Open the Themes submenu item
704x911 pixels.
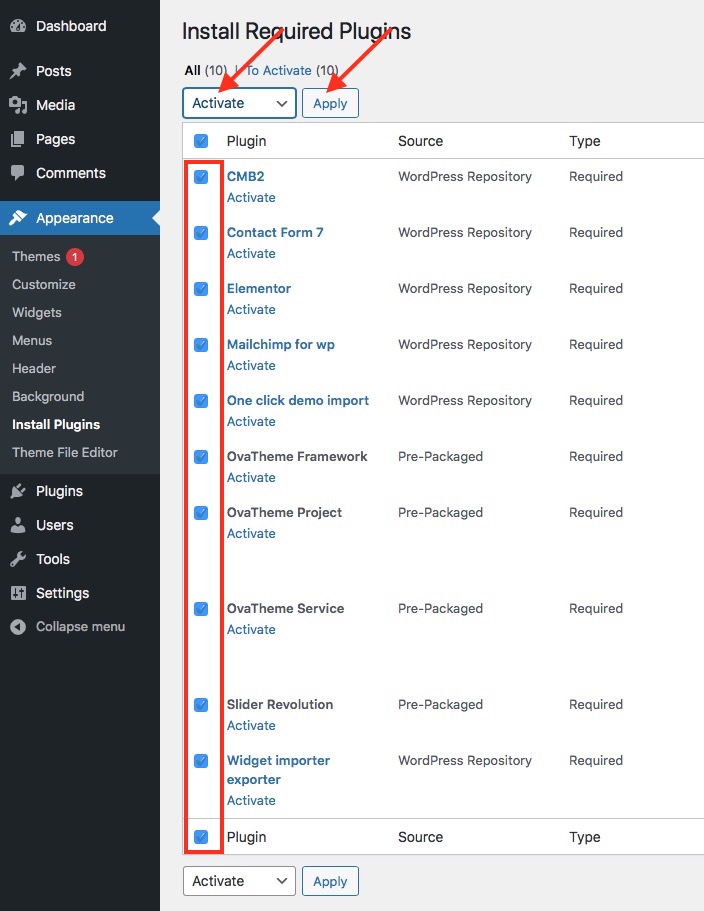tap(36, 256)
